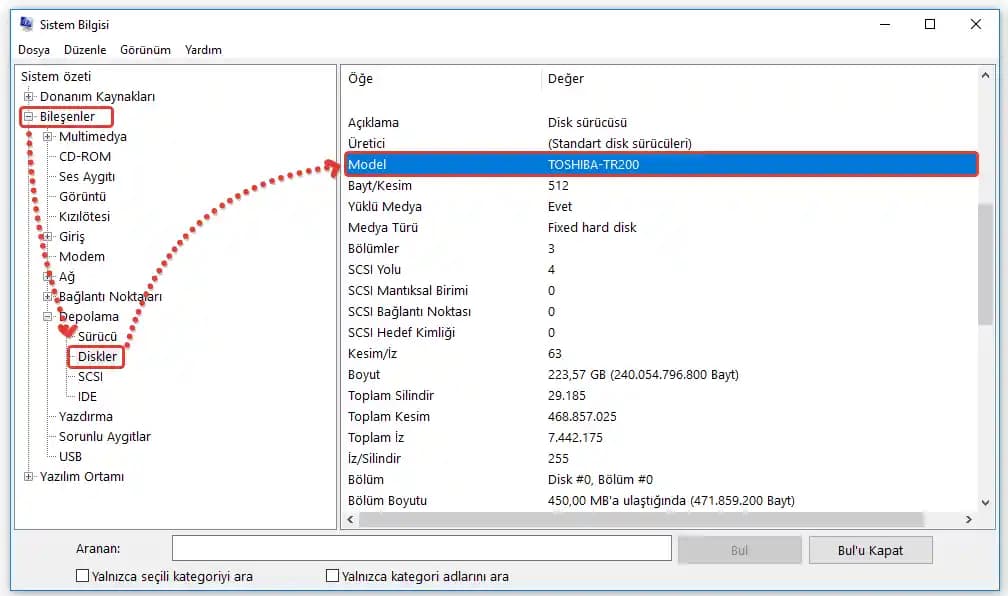Toggle 'Yalnızca kategori adlarını ara' checkbox

[333, 576]
